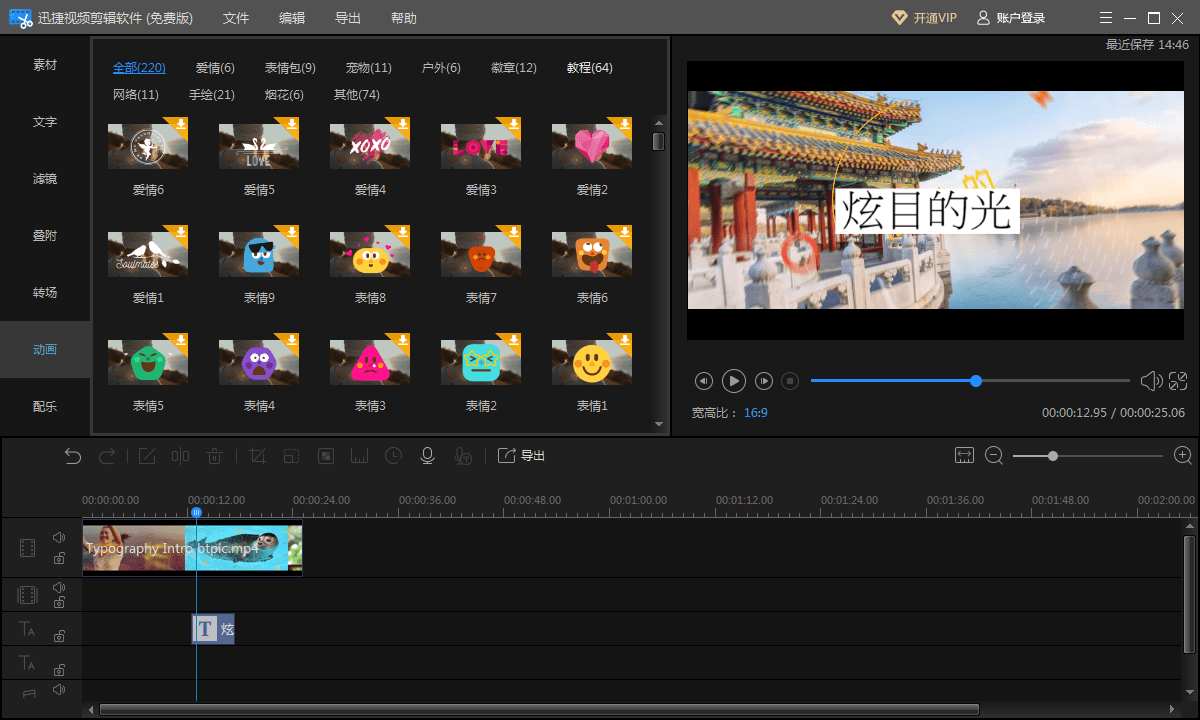Click the 导出 export button in timeline toolbar

pos(522,456)
